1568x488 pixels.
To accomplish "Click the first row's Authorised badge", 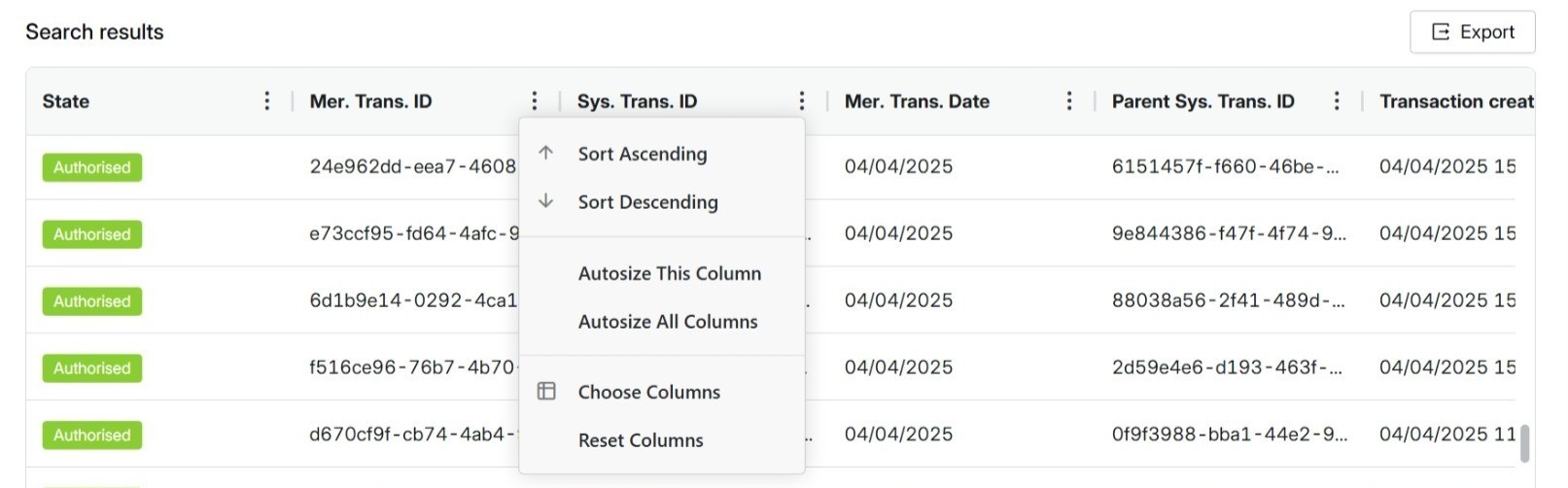I will [92, 167].
